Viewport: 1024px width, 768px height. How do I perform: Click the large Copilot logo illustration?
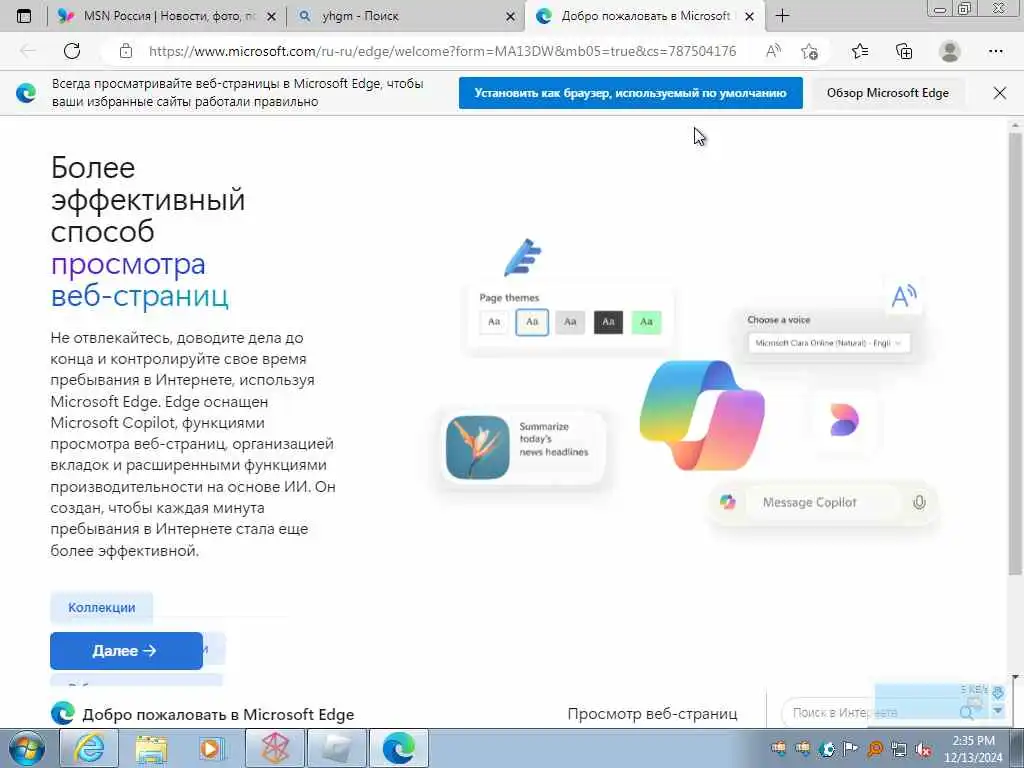[702, 415]
